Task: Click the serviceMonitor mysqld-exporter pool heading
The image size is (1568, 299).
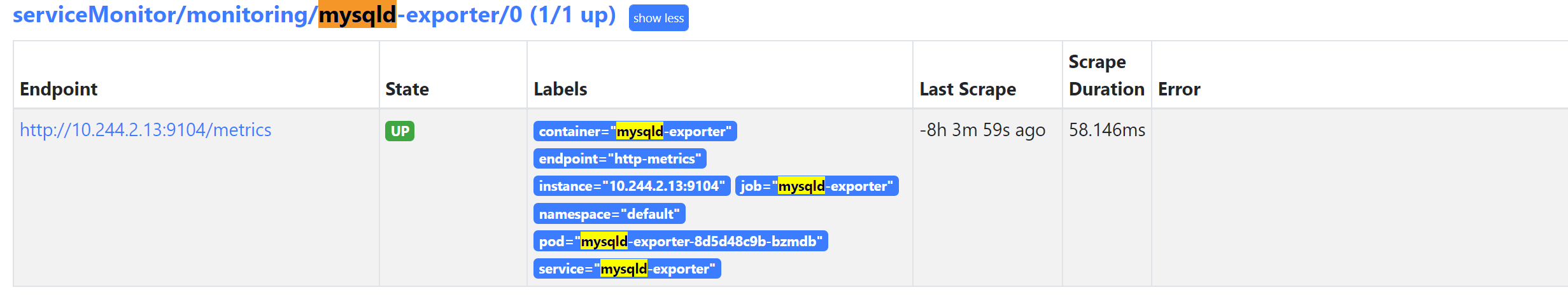Action: click(314, 15)
